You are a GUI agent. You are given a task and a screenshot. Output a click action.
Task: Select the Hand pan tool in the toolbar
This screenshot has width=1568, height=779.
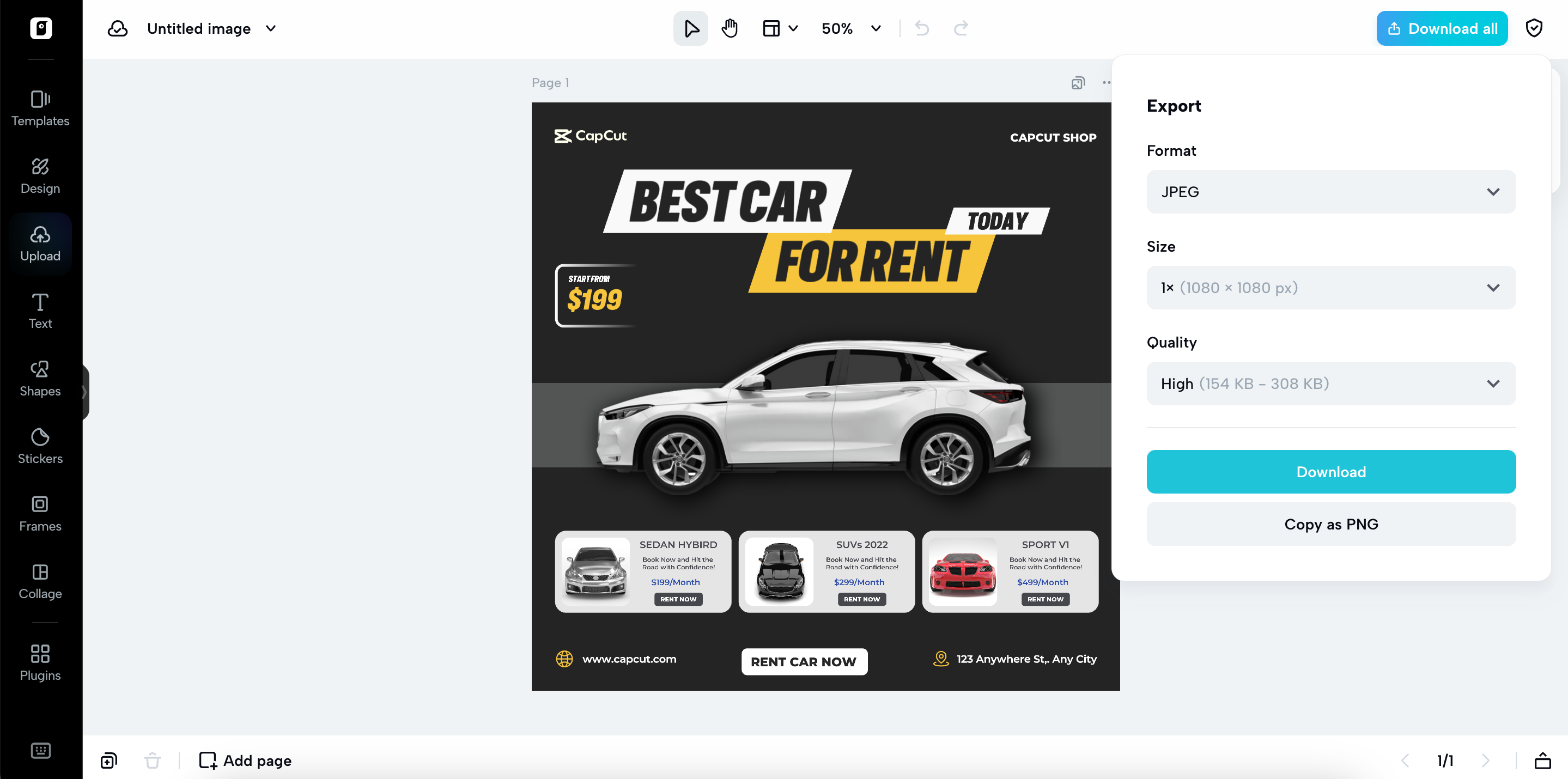pyautogui.click(x=728, y=28)
